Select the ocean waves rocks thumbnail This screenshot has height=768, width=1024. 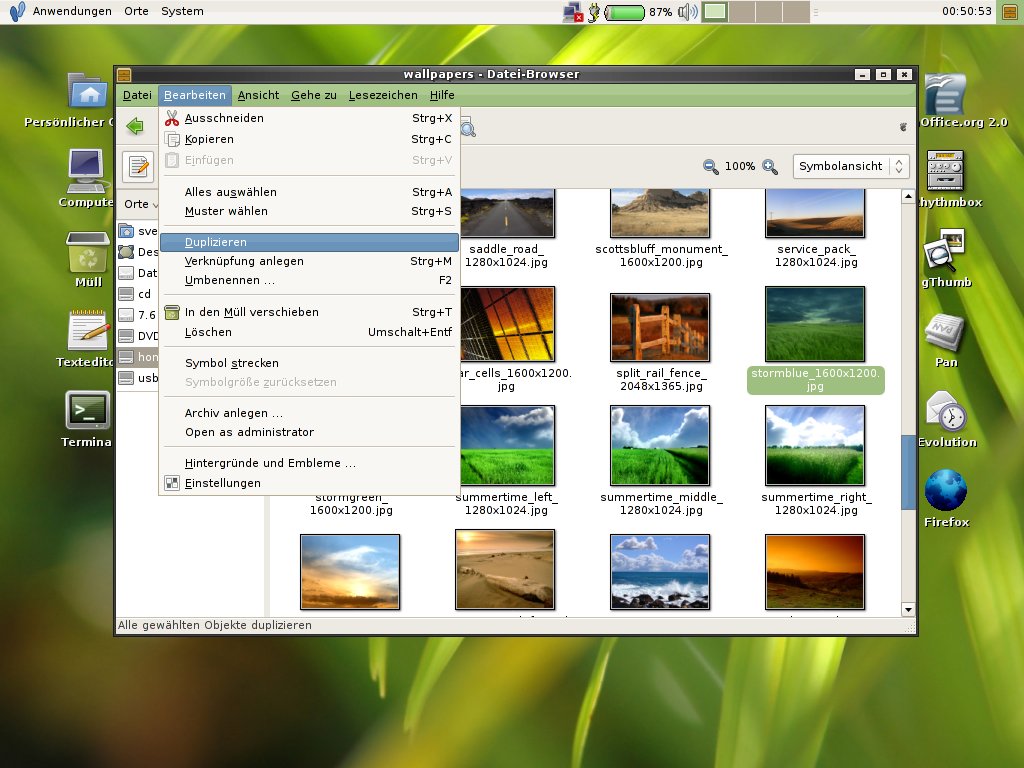[660, 572]
